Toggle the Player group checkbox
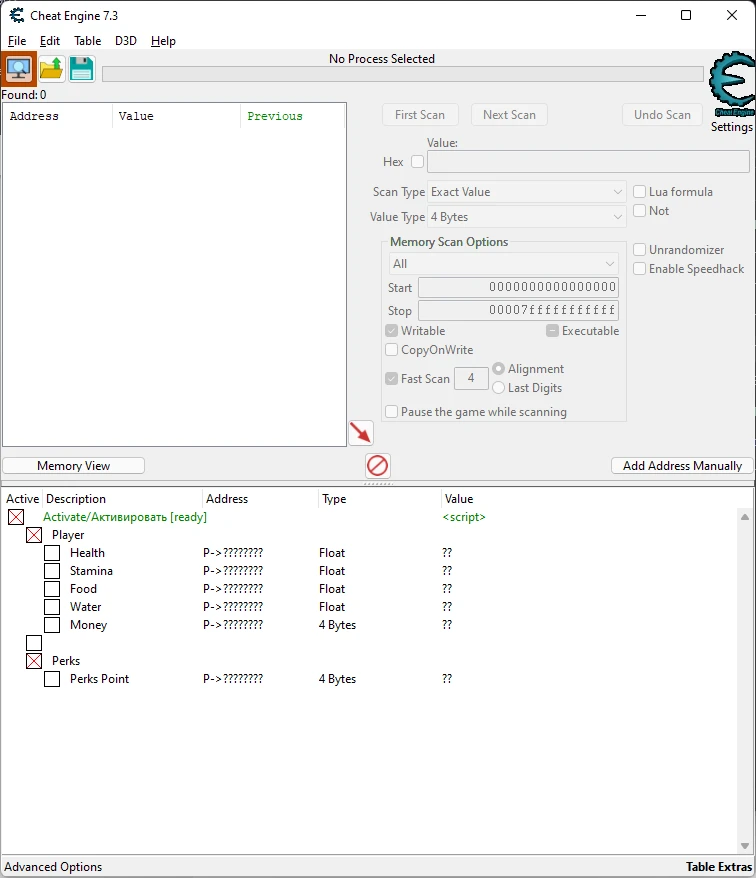 pyautogui.click(x=34, y=535)
